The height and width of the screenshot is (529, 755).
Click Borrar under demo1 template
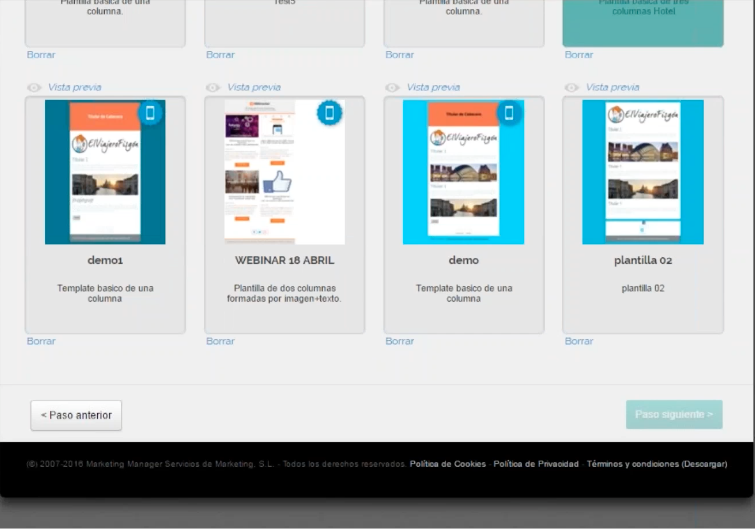click(41, 341)
